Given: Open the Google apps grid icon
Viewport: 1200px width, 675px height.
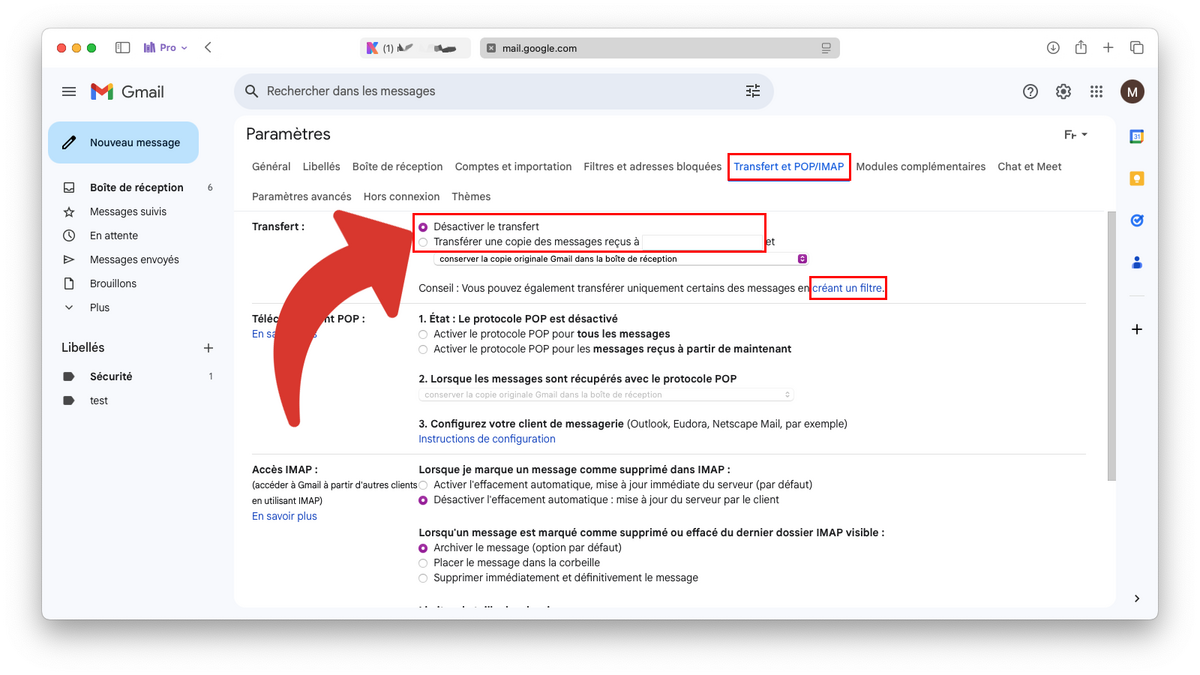Looking at the screenshot, I should (x=1096, y=91).
